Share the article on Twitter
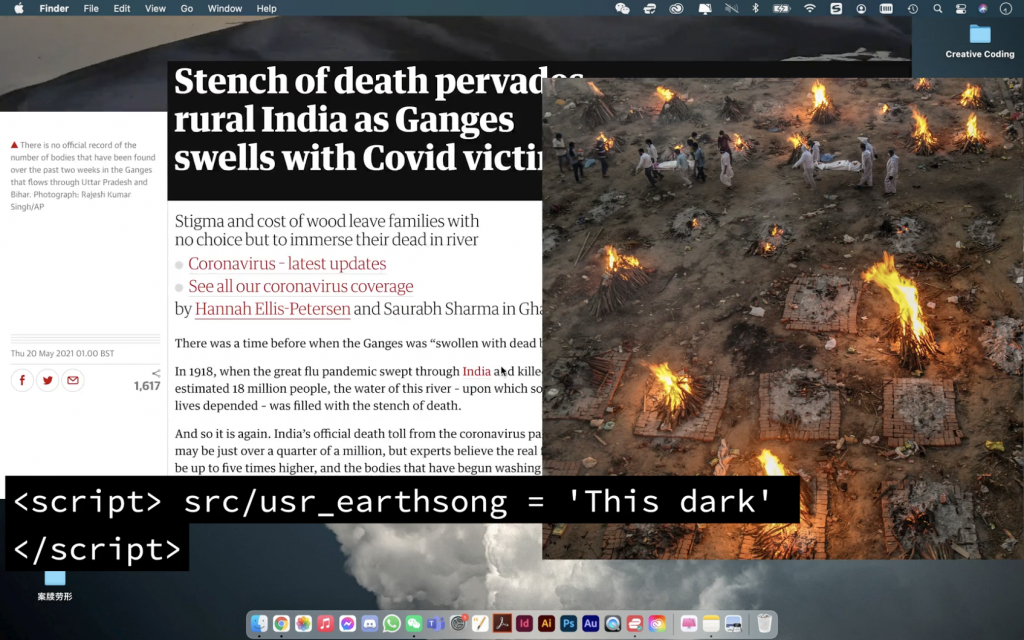 click(48, 380)
